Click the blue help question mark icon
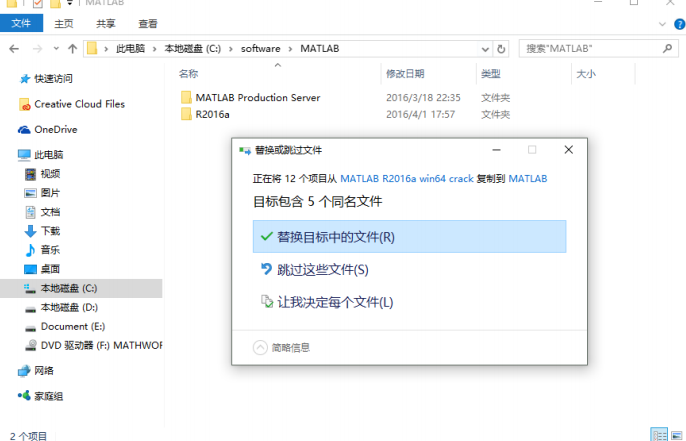 tap(680, 24)
